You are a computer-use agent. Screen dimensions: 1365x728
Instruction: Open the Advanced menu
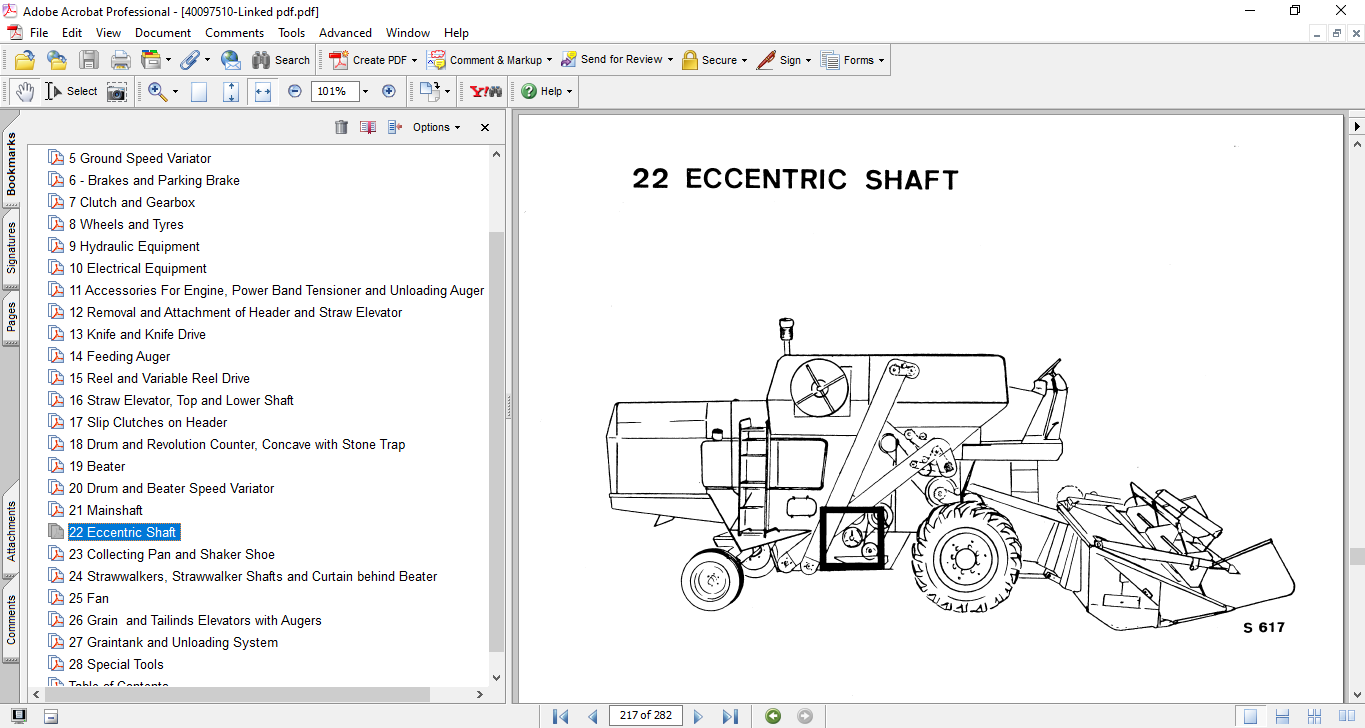[x=345, y=33]
